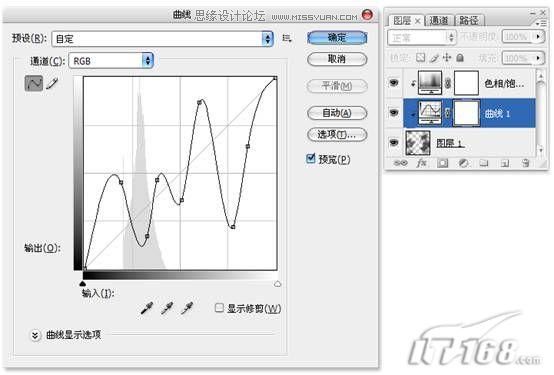Toggle the 预览(P) checkbox
This screenshot has height=375, width=554.
click(310, 158)
